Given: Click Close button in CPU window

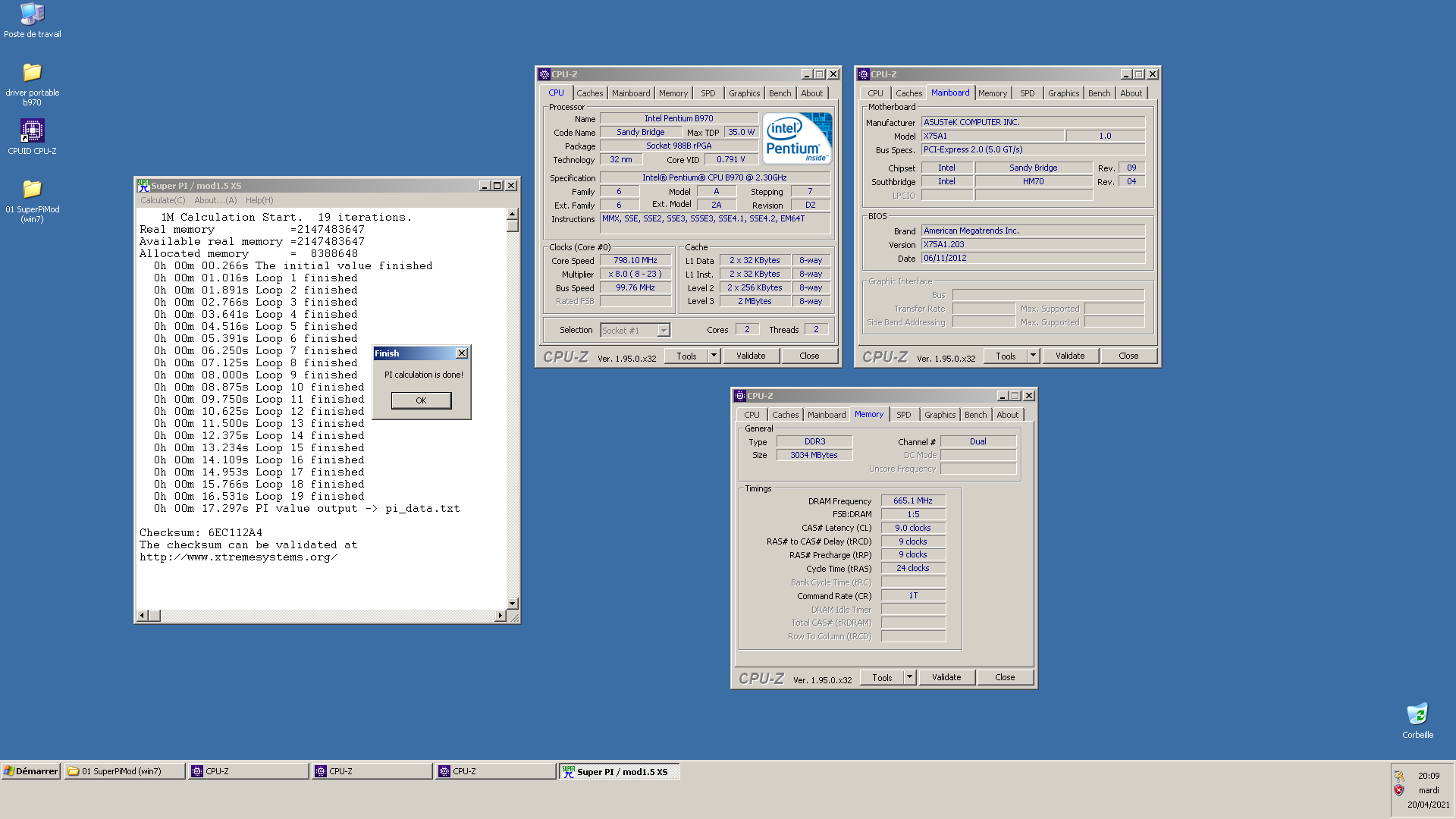Looking at the screenshot, I should coord(809,356).
